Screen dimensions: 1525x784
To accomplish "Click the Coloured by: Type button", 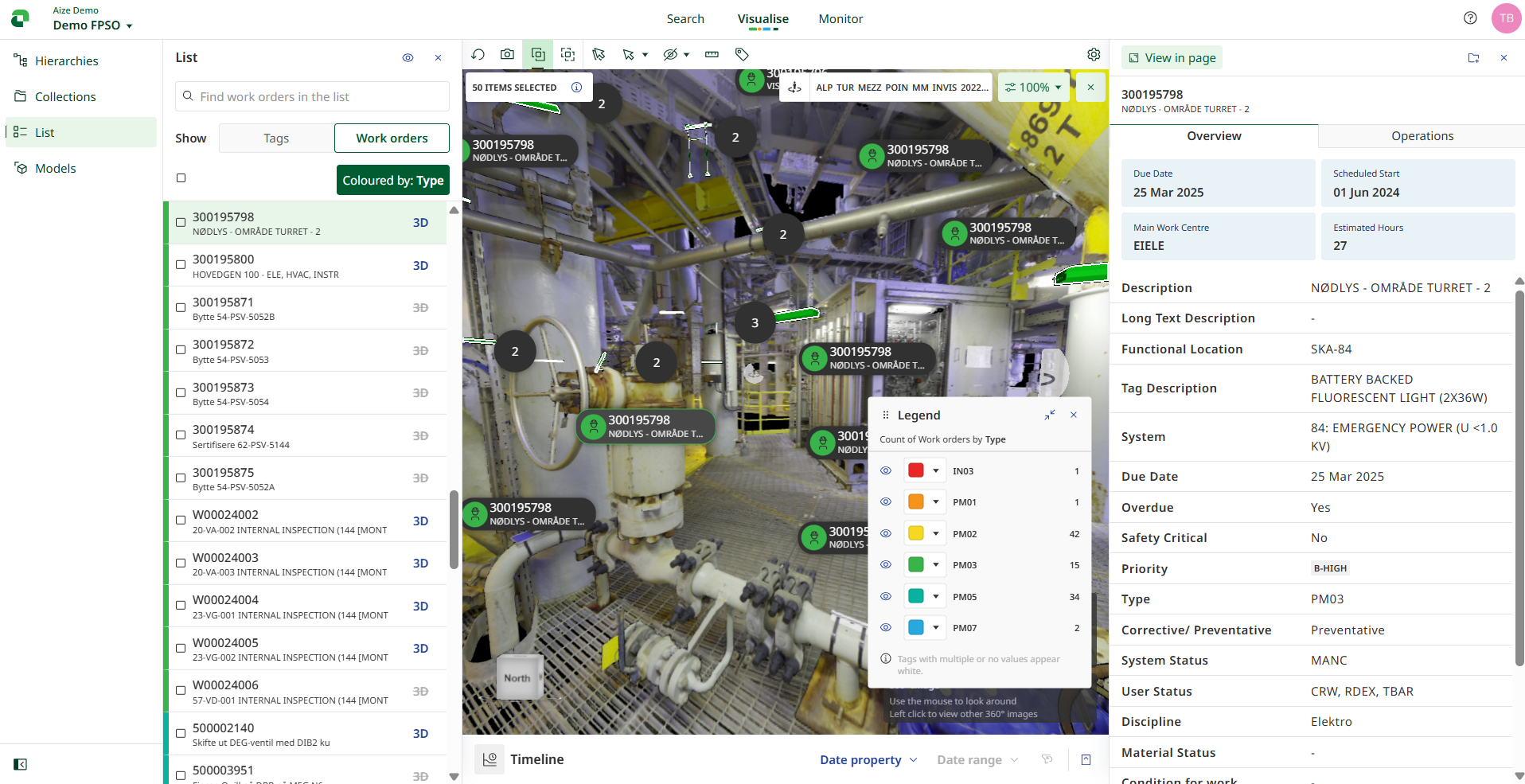I will [392, 181].
